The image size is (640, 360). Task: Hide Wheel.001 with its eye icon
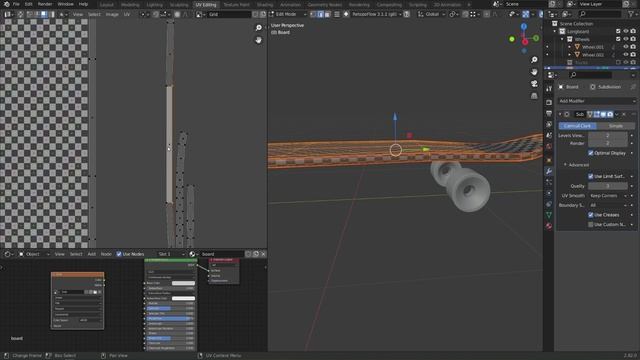pos(626,47)
